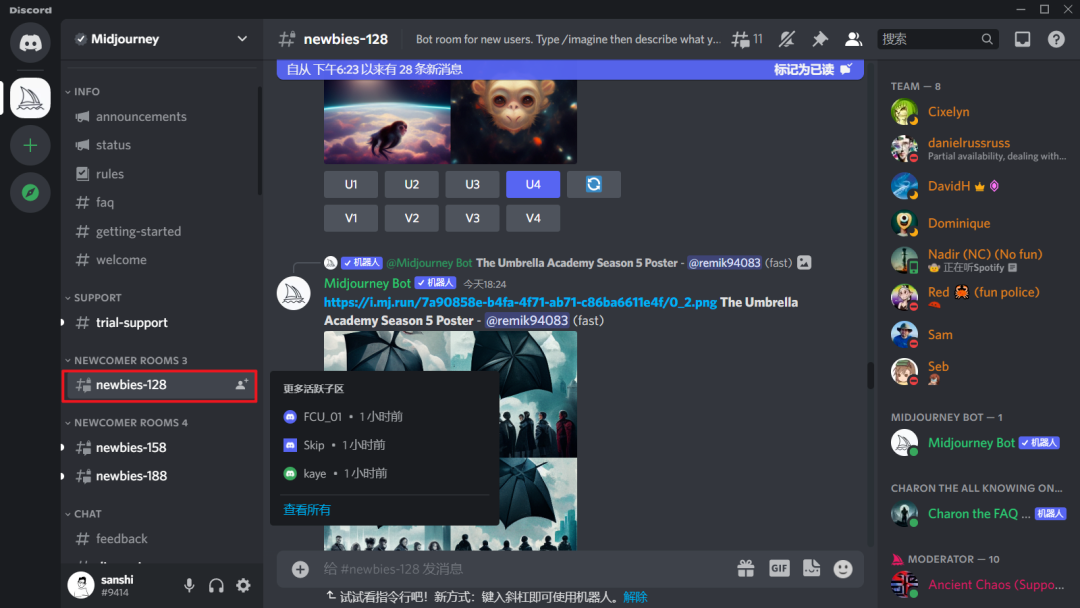Viewport: 1080px width, 608px height.
Task: Open the GIF picker
Action: [779, 568]
